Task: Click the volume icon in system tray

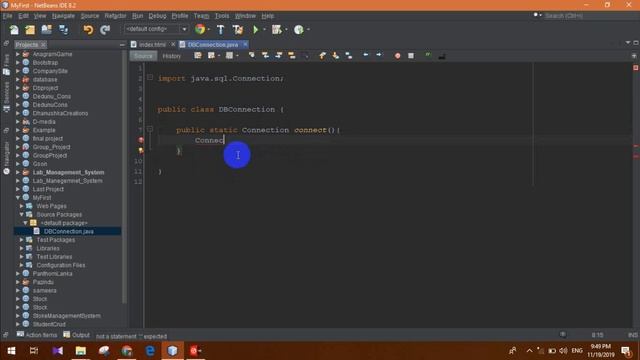Action: (564, 351)
